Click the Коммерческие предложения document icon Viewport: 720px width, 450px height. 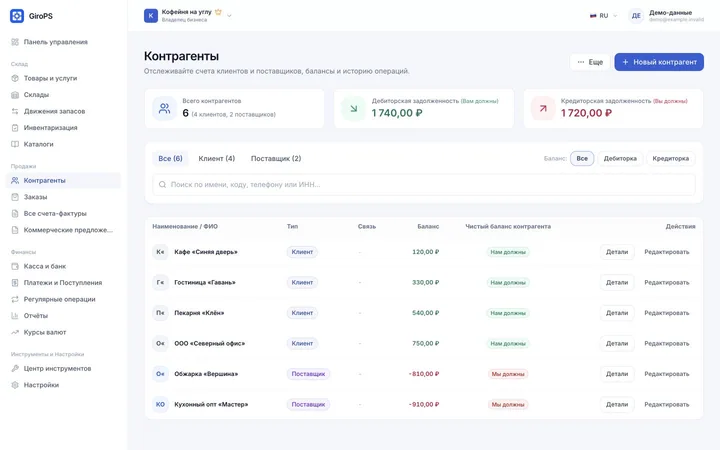tap(15, 230)
